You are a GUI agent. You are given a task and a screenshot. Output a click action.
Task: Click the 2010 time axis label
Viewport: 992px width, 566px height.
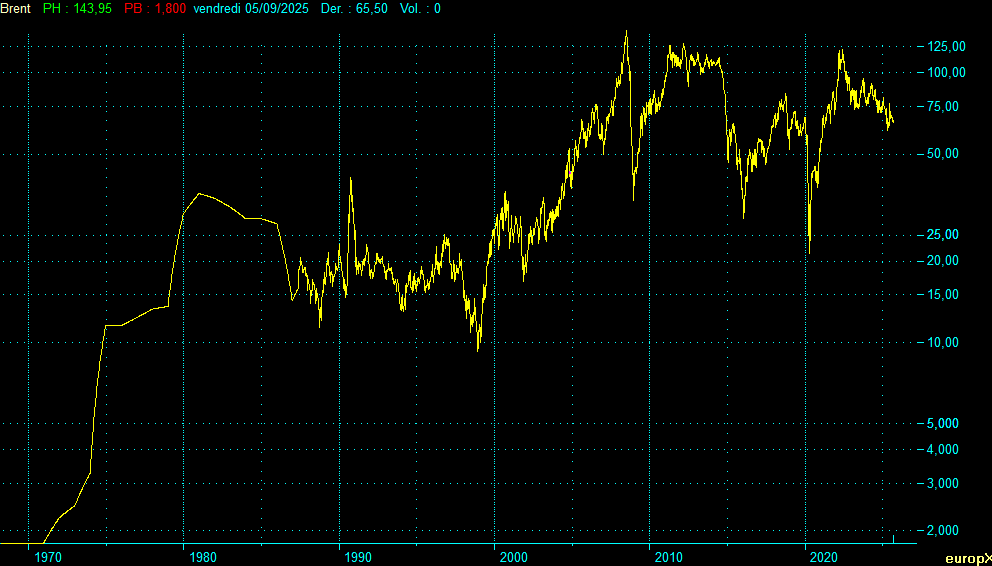(x=668, y=556)
